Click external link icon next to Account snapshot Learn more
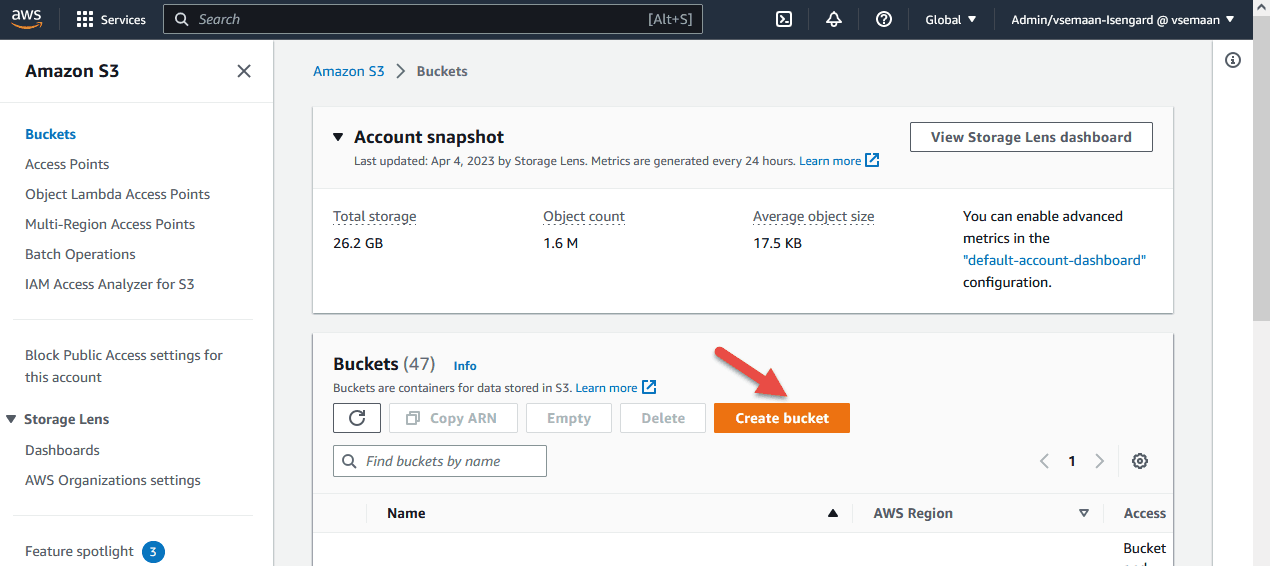Screen dimensions: 1270x566 pyautogui.click(x=872, y=160)
